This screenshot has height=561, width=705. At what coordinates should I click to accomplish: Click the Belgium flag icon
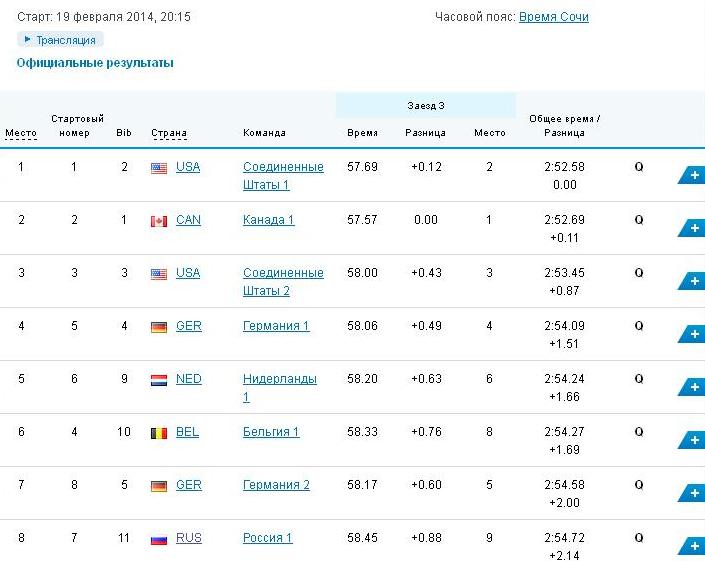[x=159, y=433]
